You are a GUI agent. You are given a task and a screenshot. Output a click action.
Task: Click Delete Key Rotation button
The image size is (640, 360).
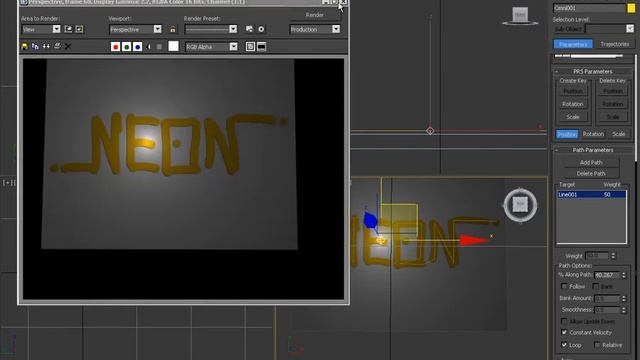point(613,104)
